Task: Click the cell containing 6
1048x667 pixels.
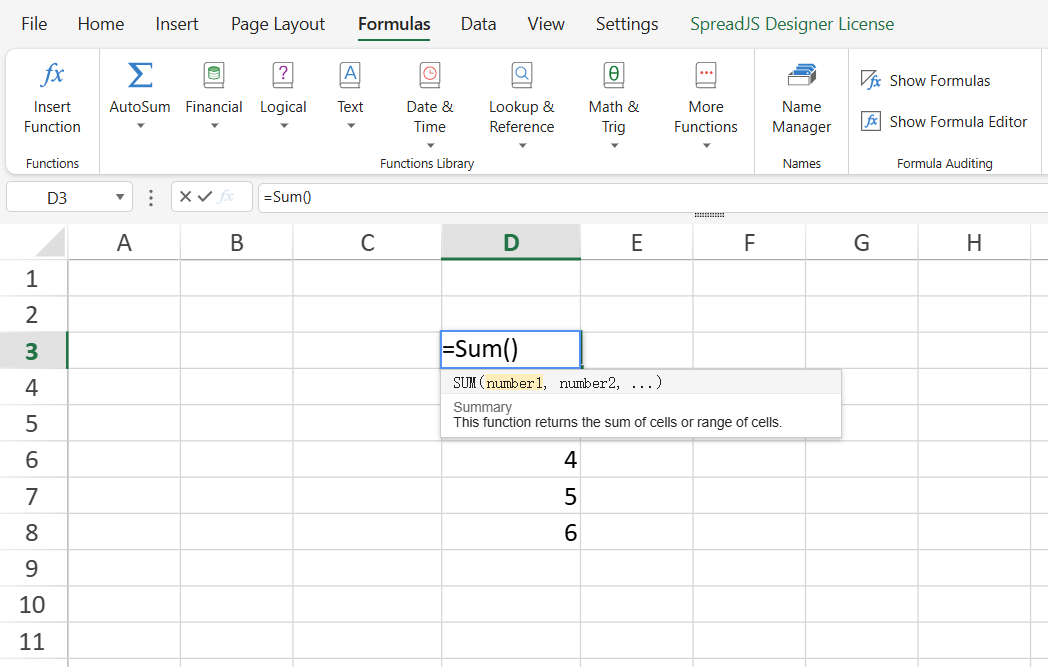Action: click(511, 532)
